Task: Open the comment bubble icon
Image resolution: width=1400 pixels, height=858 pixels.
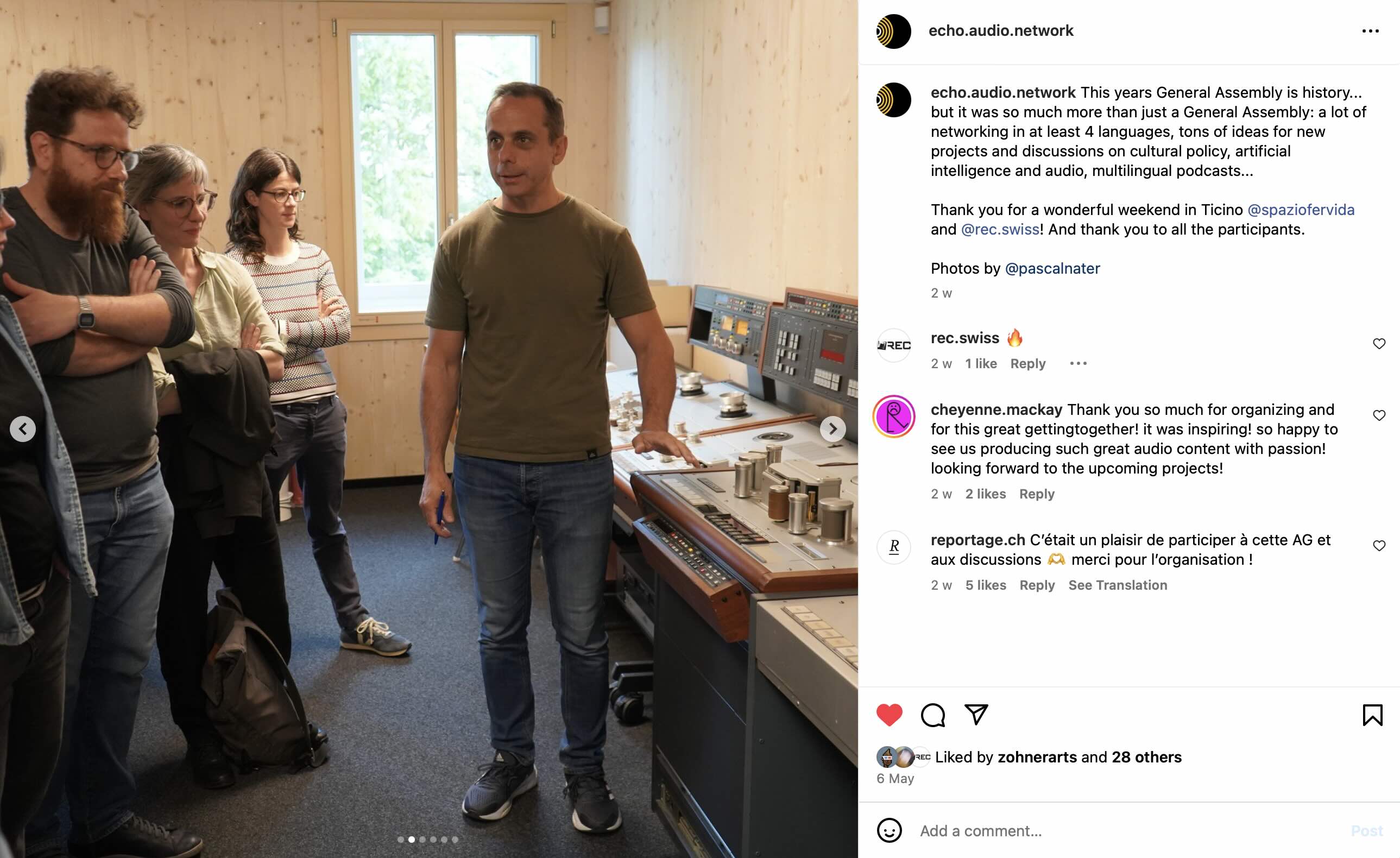Action: 933,715
